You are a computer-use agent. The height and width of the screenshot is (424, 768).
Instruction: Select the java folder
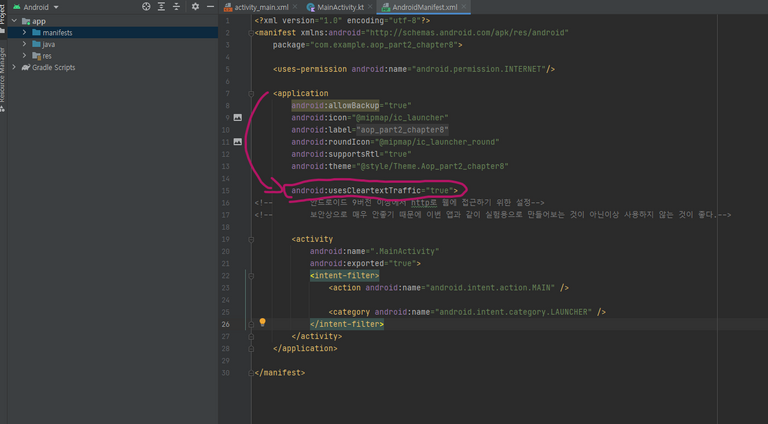click(48, 44)
